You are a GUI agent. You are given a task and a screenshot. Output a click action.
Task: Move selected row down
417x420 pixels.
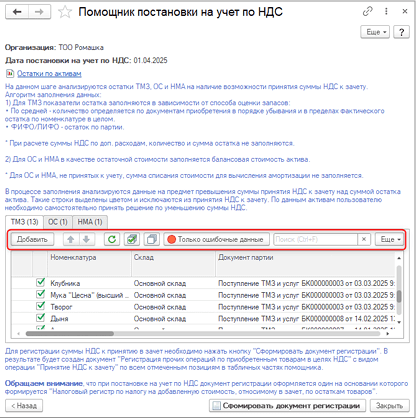(x=86, y=239)
